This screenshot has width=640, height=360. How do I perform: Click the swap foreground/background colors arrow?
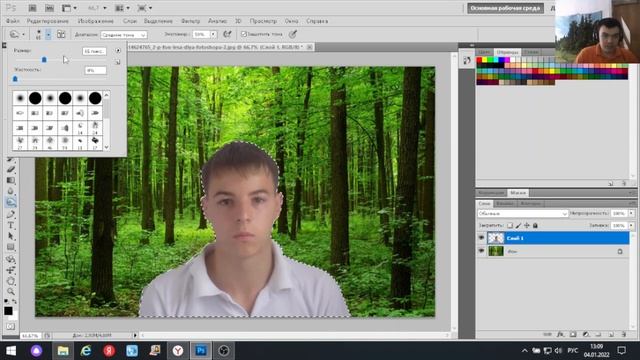click(x=14, y=301)
